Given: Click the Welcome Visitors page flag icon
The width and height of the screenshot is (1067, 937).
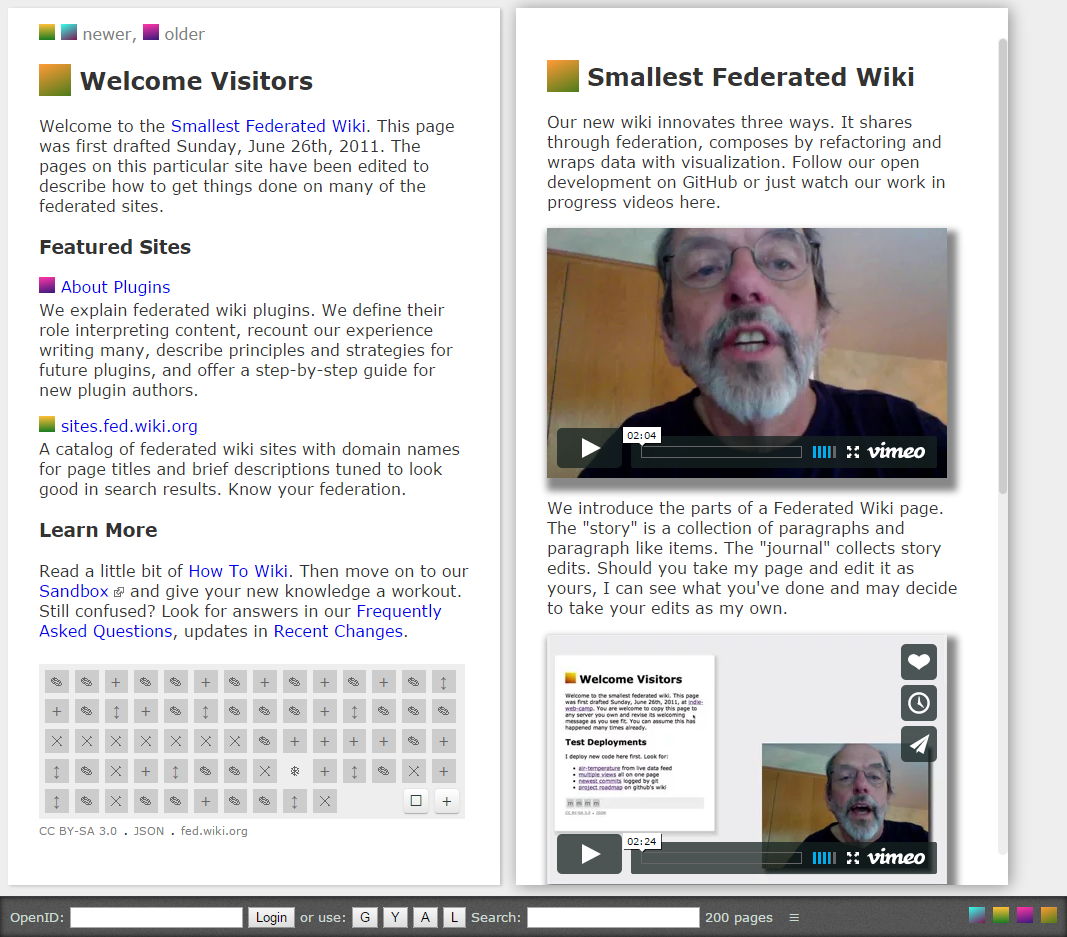Looking at the screenshot, I should [x=55, y=80].
